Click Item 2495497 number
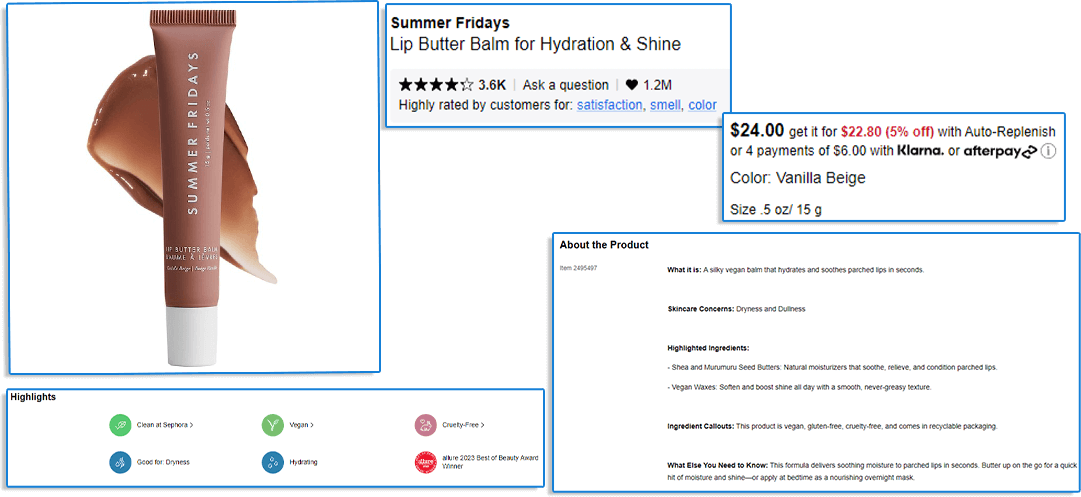1081x497 pixels. pos(578,267)
